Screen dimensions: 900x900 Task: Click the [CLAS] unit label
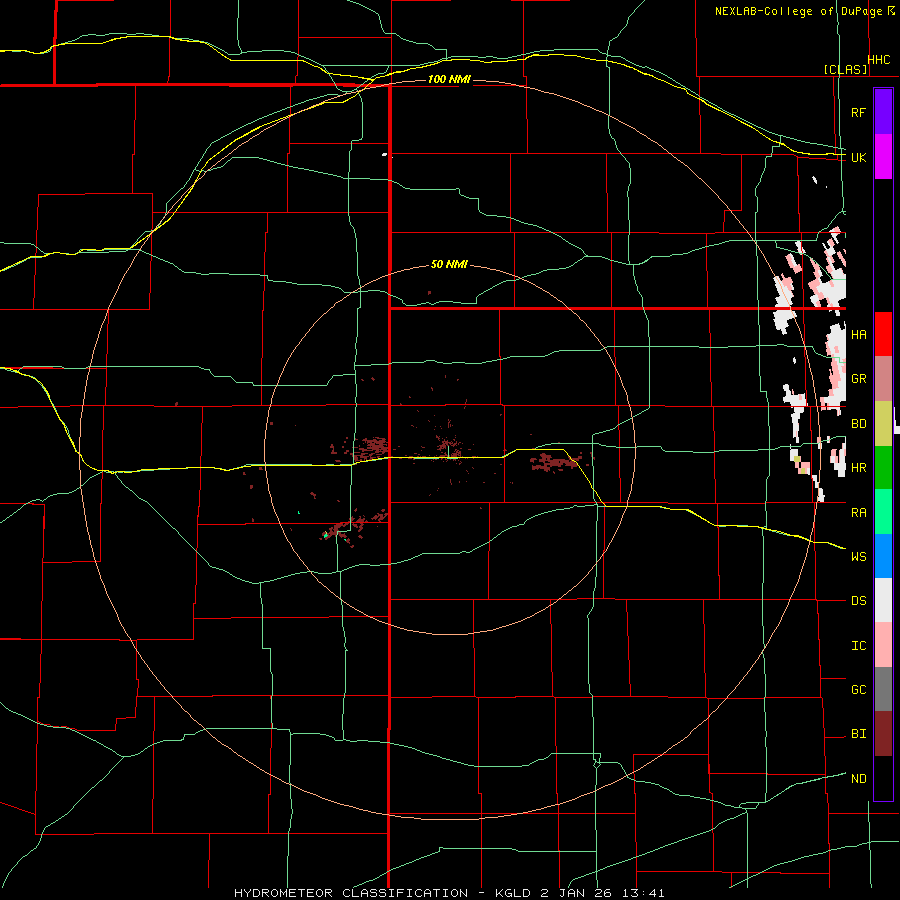pos(845,69)
